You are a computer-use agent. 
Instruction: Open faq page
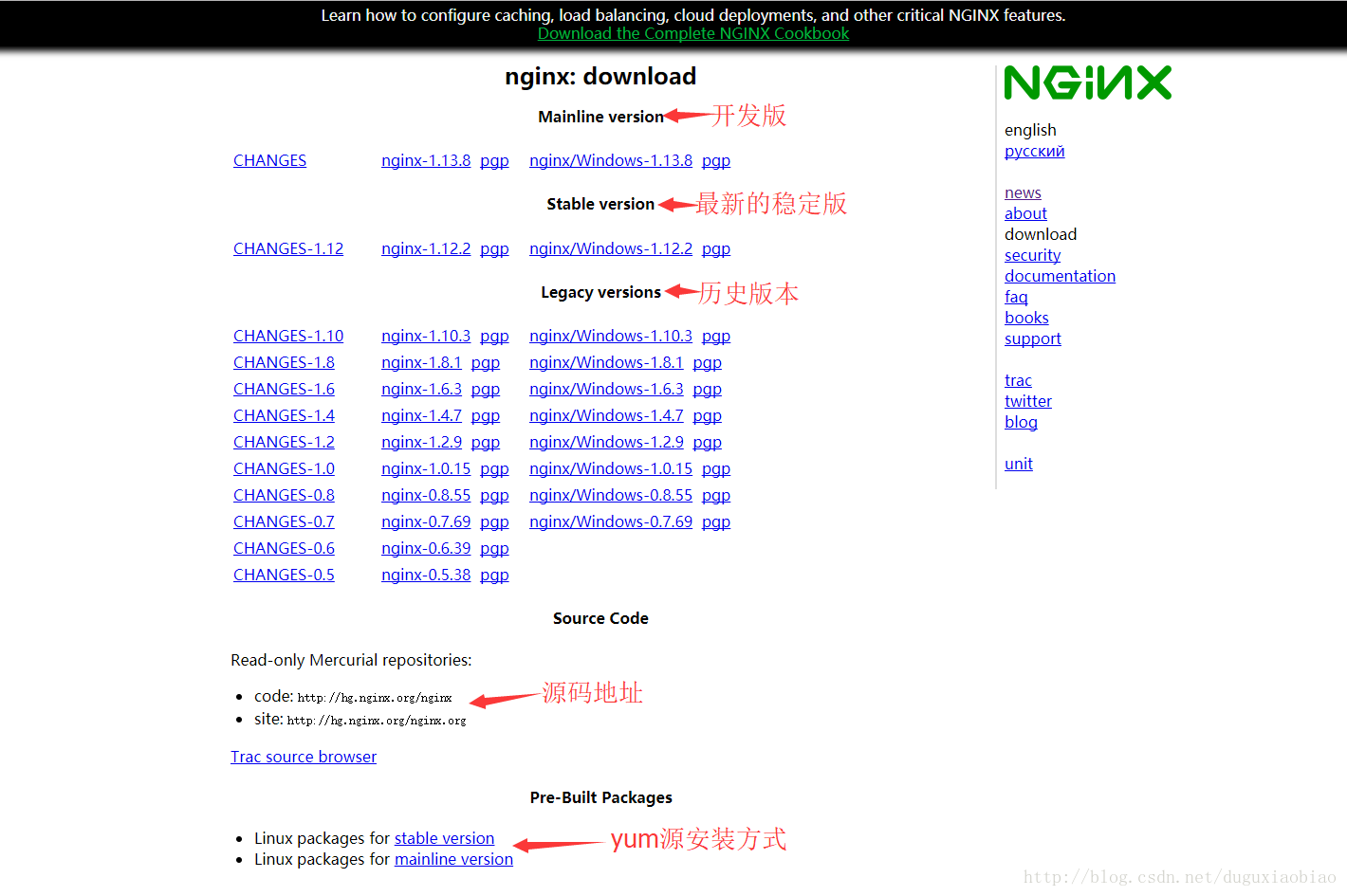pyautogui.click(x=1016, y=297)
